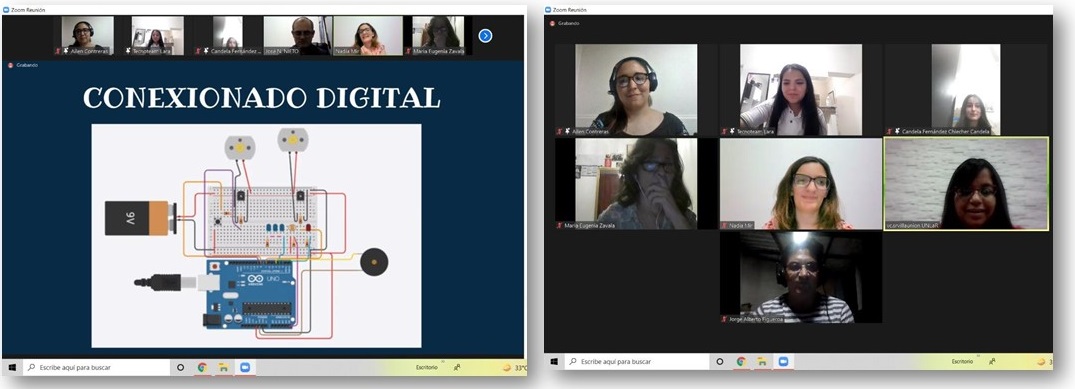The height and width of the screenshot is (389, 1075).
Task: Click the black buzzer in circuit diagram
Action: (374, 262)
